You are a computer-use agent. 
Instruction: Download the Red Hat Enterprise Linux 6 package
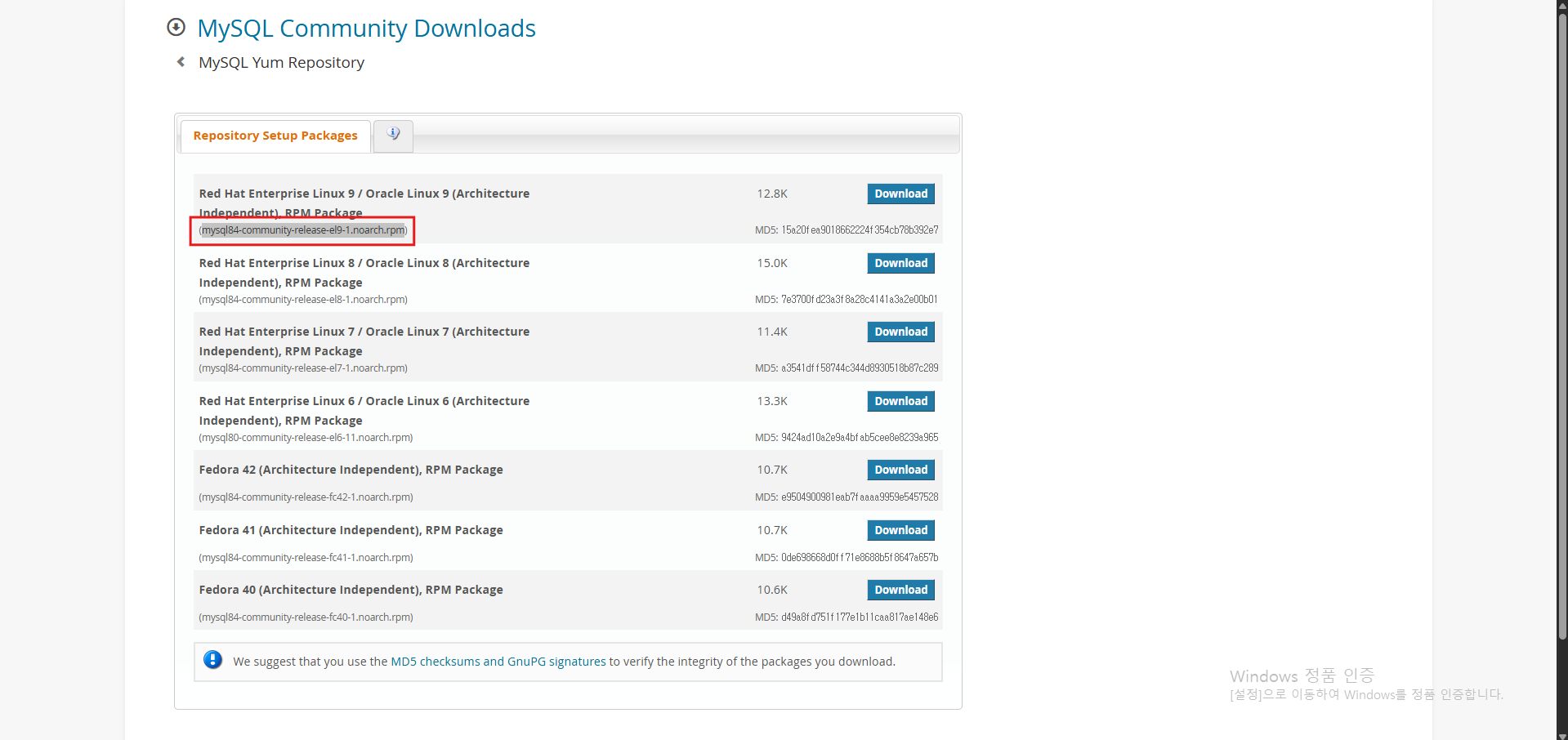click(900, 401)
